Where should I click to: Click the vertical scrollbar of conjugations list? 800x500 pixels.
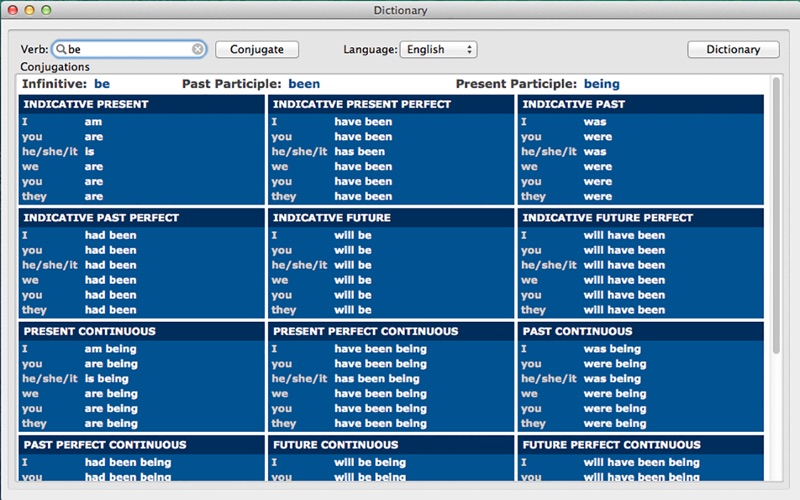(x=776, y=215)
